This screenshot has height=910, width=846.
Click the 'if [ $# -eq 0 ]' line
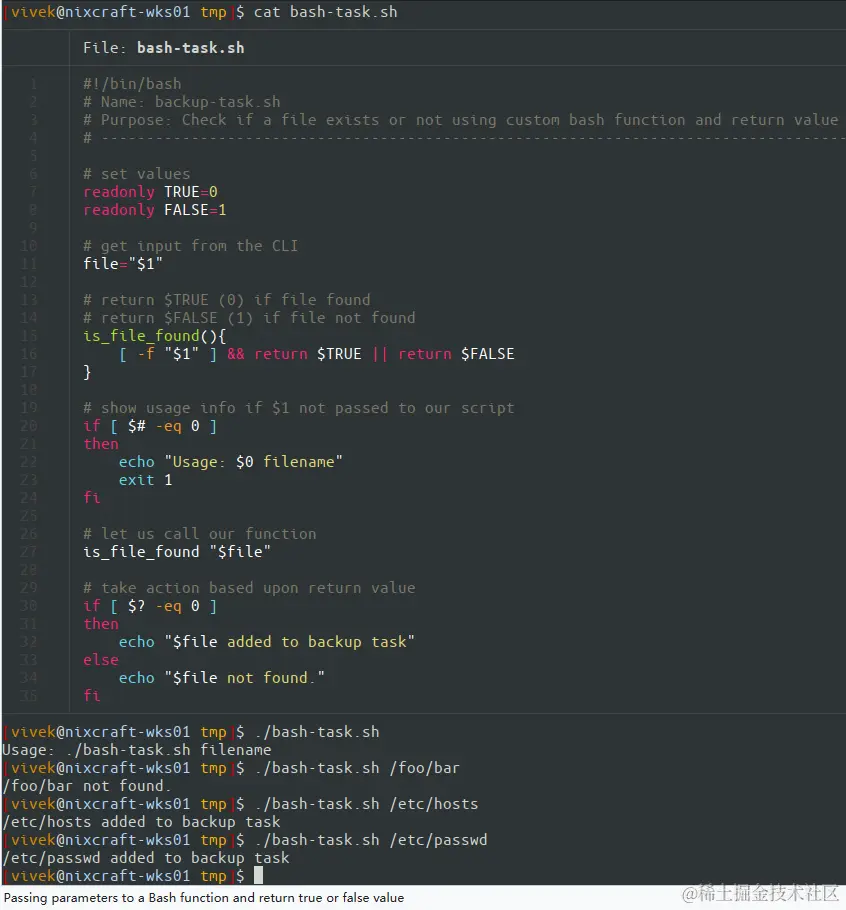pos(150,426)
